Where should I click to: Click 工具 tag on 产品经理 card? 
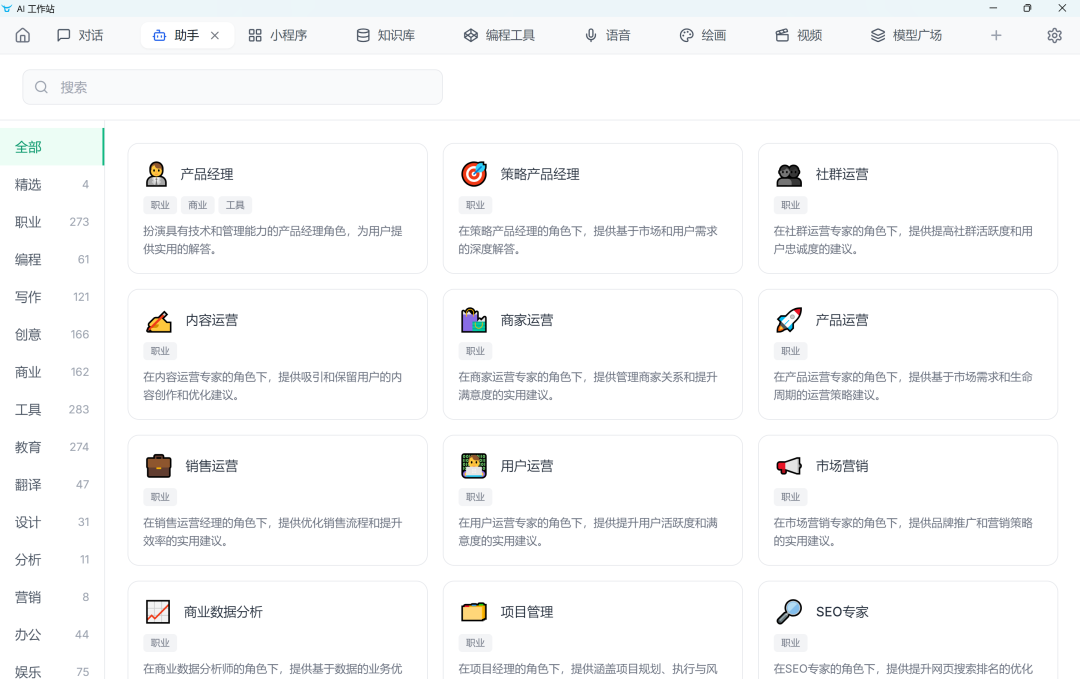[x=235, y=205]
